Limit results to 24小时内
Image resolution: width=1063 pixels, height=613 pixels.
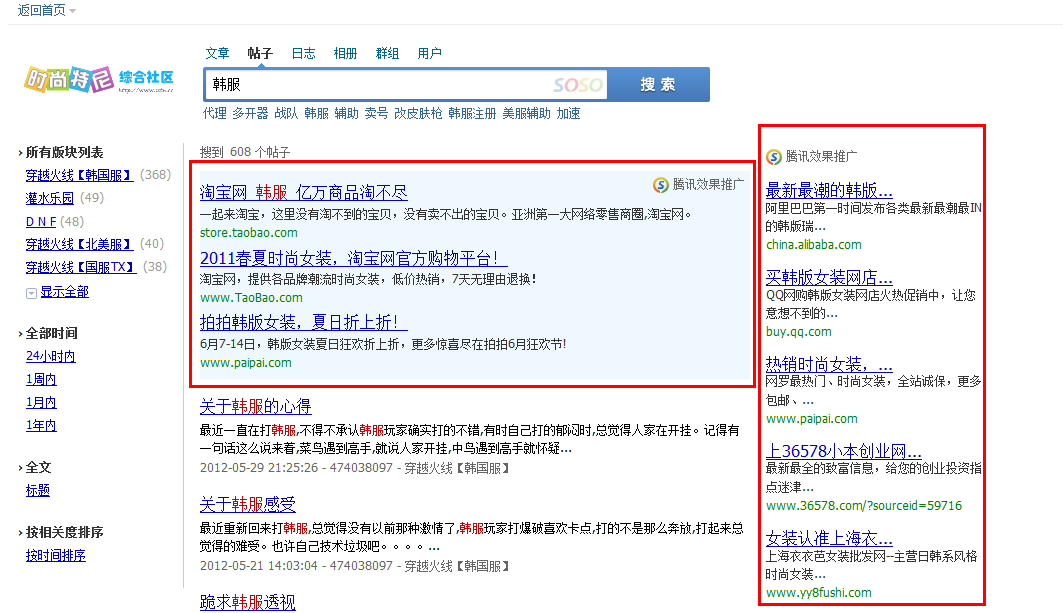pos(51,357)
